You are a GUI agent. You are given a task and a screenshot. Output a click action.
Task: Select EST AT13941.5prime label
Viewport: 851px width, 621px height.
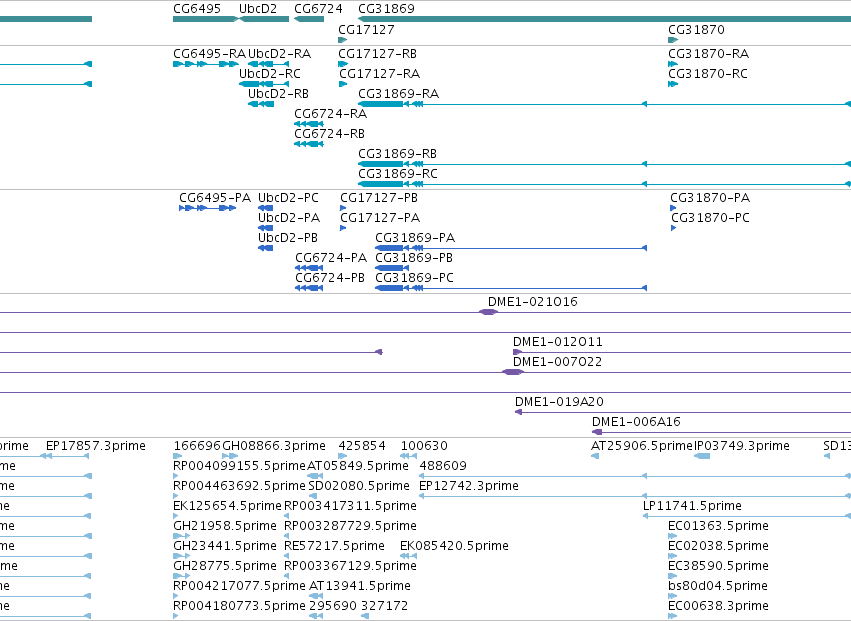pos(359,587)
